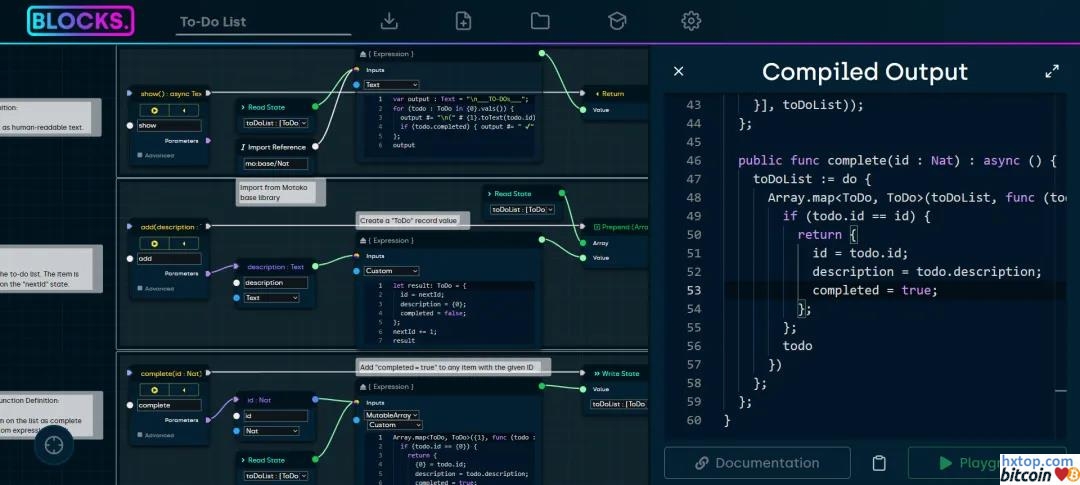Screen dimensions: 1080x485
Task: Close the Compiled Output panel
Action: point(679,71)
